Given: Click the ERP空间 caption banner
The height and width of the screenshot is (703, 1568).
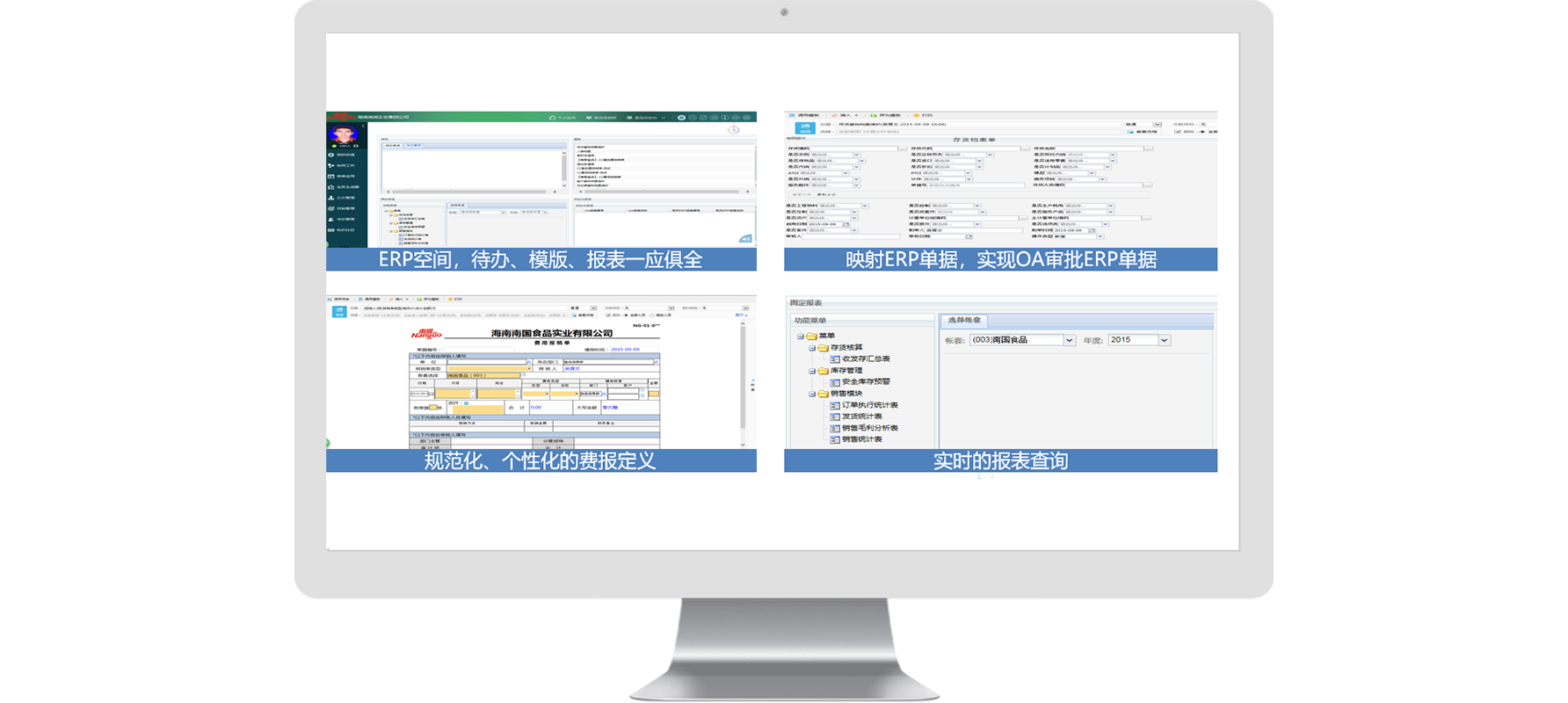Looking at the screenshot, I should point(541,259).
